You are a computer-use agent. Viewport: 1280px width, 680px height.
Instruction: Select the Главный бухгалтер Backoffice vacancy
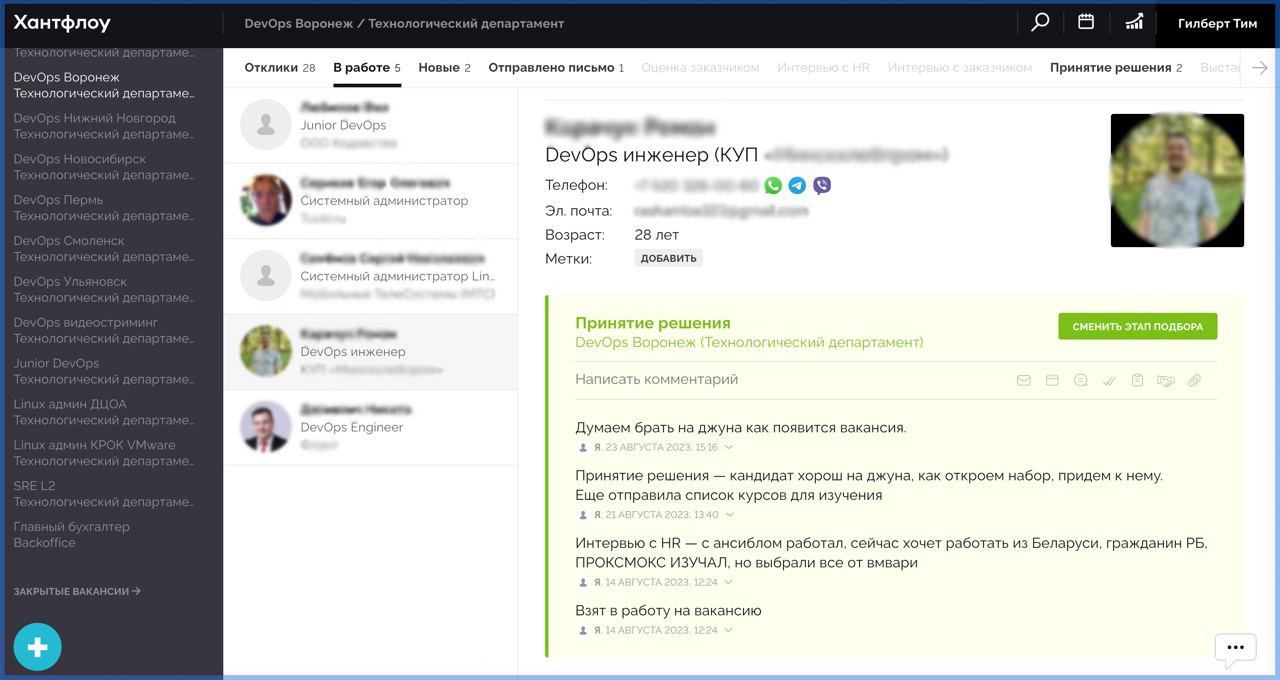coord(72,535)
